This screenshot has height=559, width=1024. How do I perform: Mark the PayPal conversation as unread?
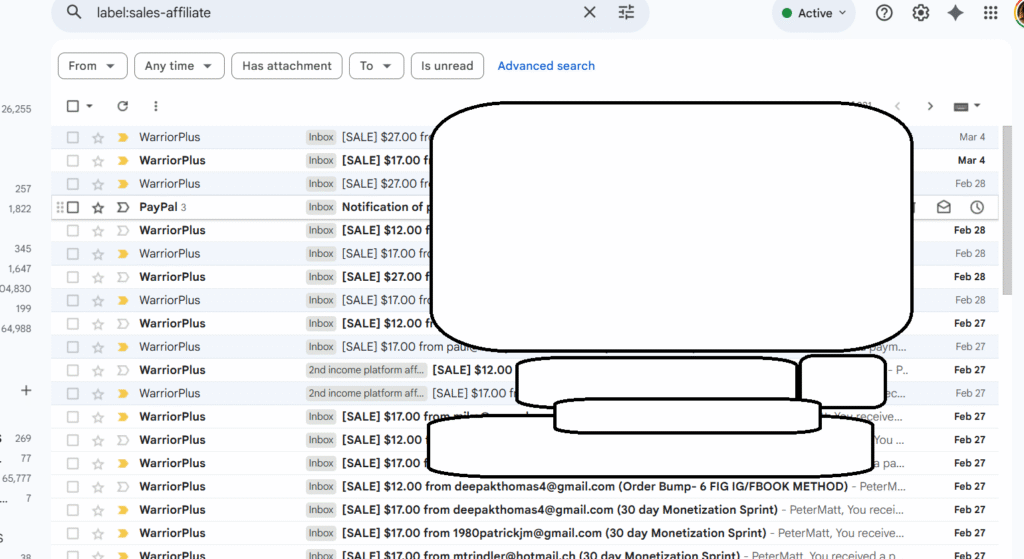tap(944, 207)
